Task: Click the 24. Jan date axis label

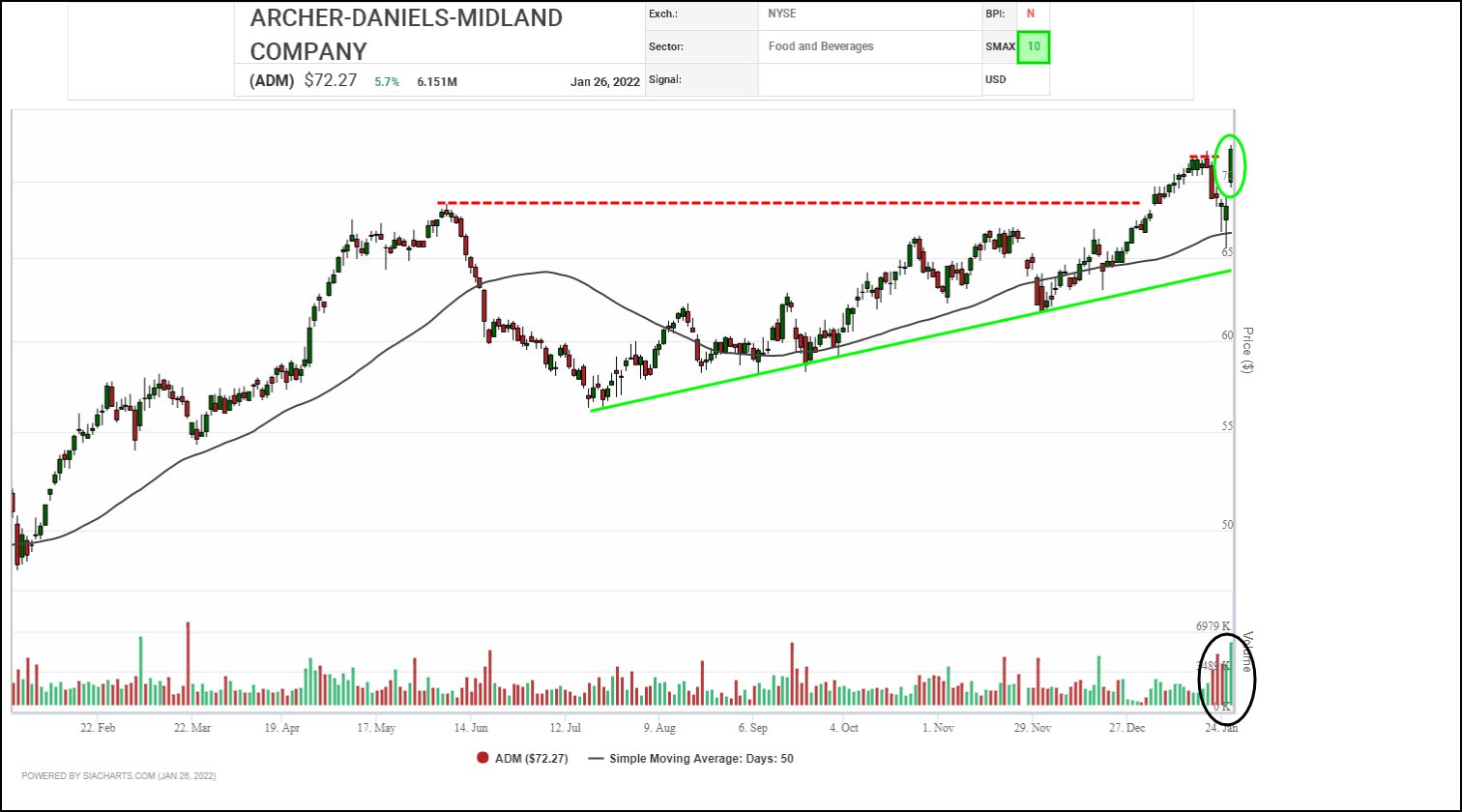Action: [1219, 727]
